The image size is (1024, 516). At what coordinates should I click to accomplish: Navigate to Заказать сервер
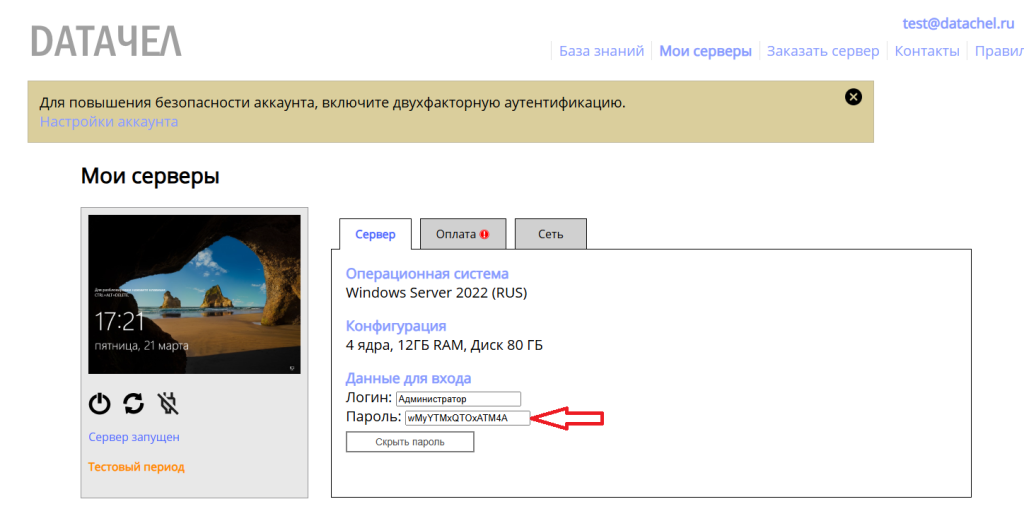(x=823, y=51)
